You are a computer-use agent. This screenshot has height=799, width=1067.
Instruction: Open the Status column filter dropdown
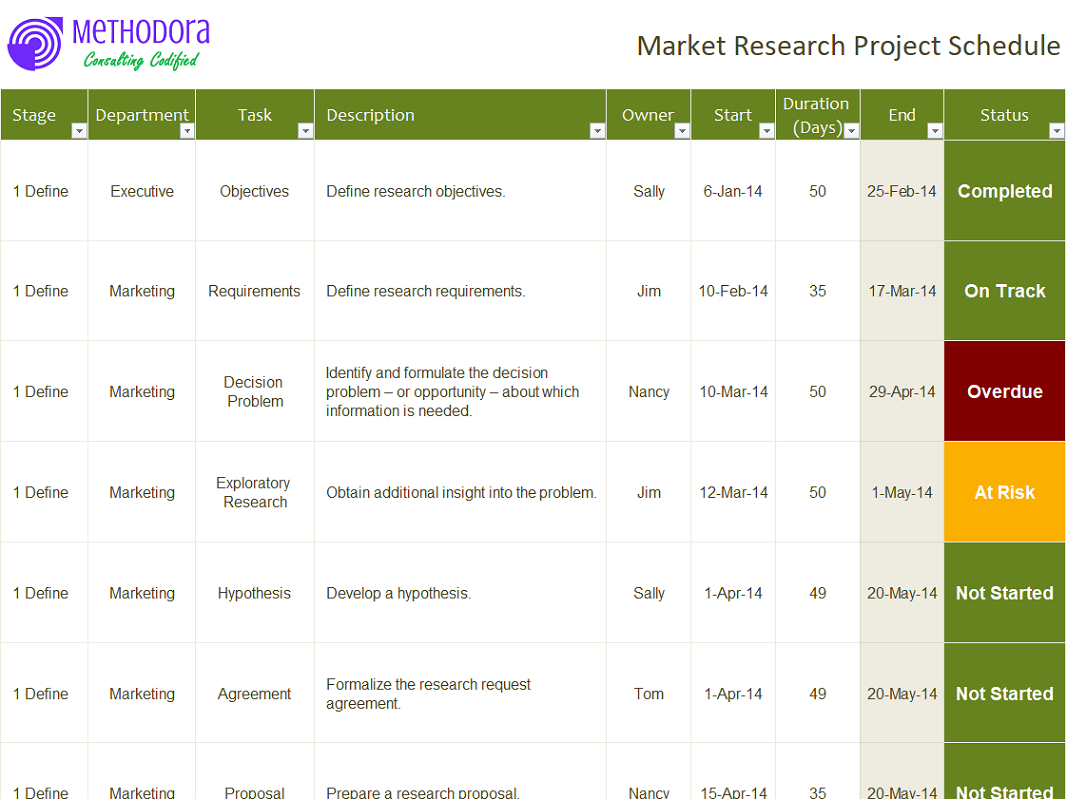(x=1056, y=131)
